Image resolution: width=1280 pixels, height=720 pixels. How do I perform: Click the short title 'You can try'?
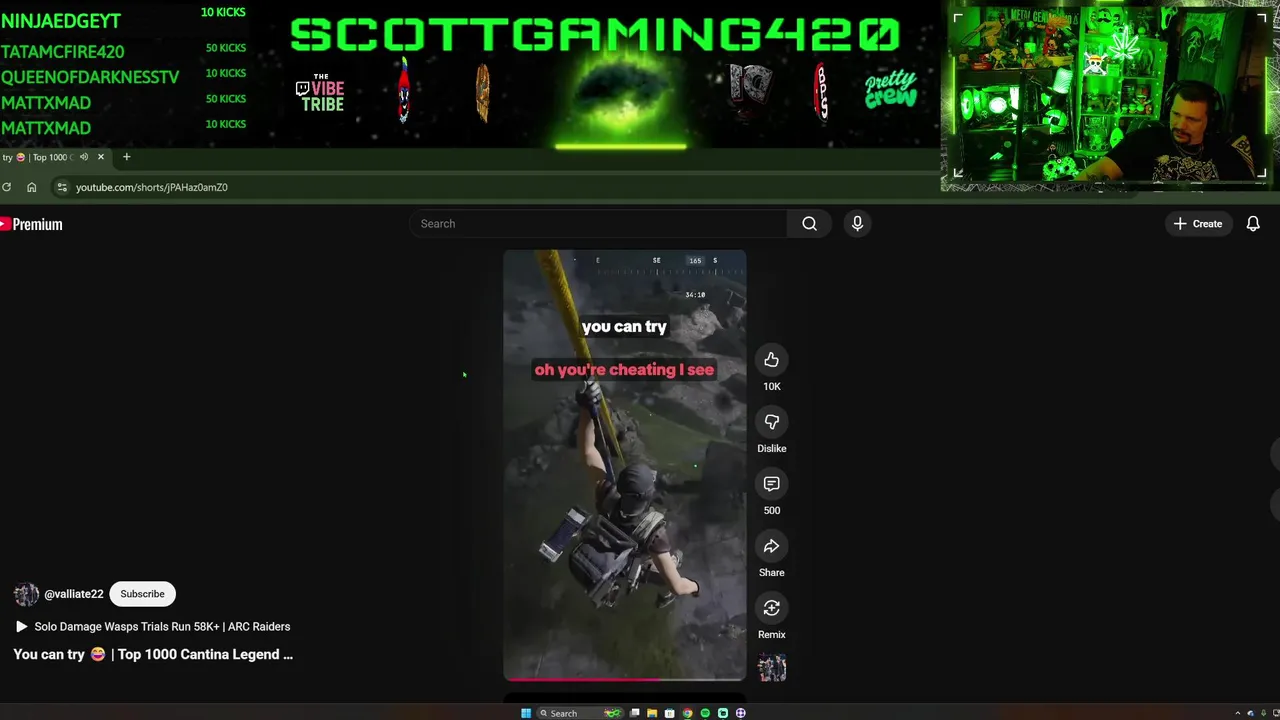click(153, 654)
